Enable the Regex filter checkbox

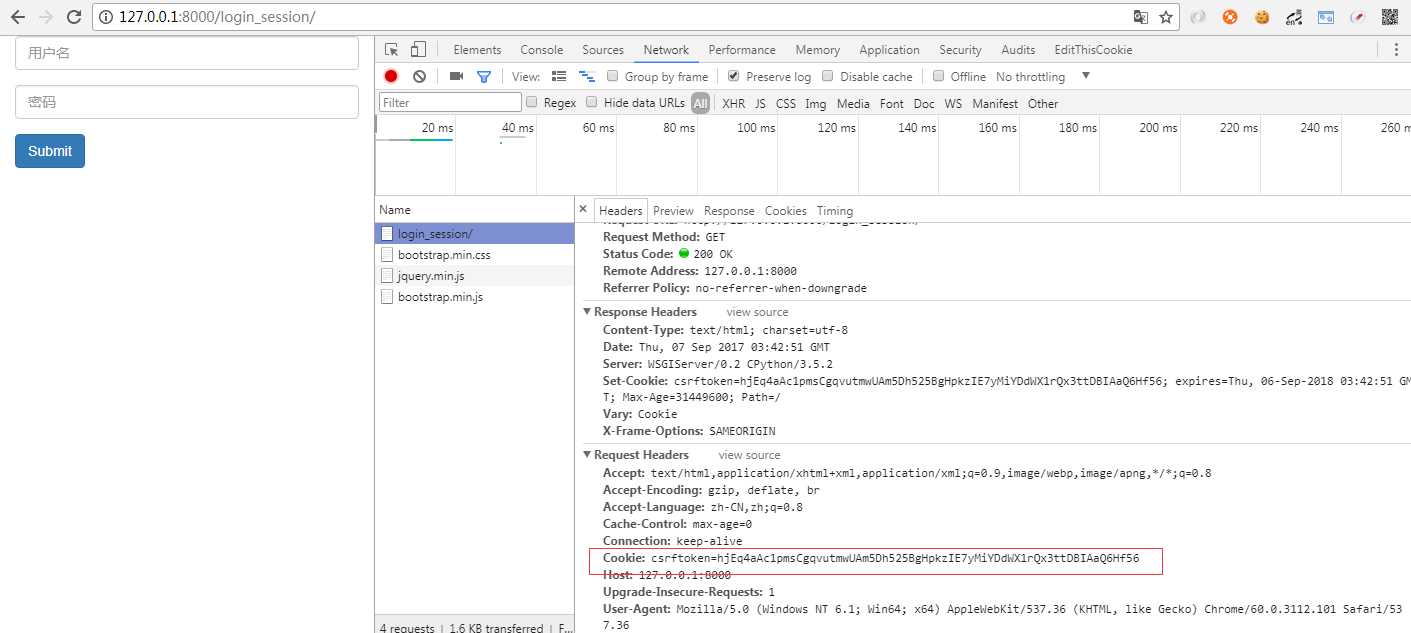click(532, 102)
